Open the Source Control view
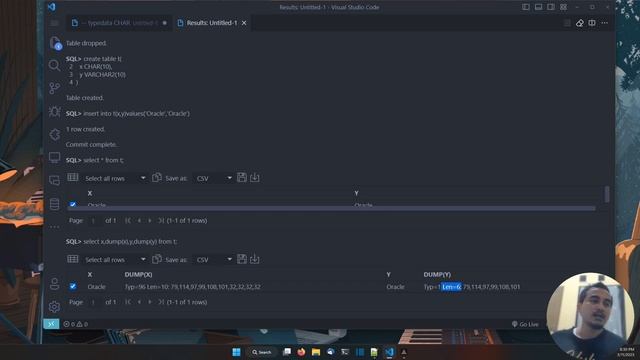Image resolution: width=640 pixels, height=360 pixels. [54, 88]
